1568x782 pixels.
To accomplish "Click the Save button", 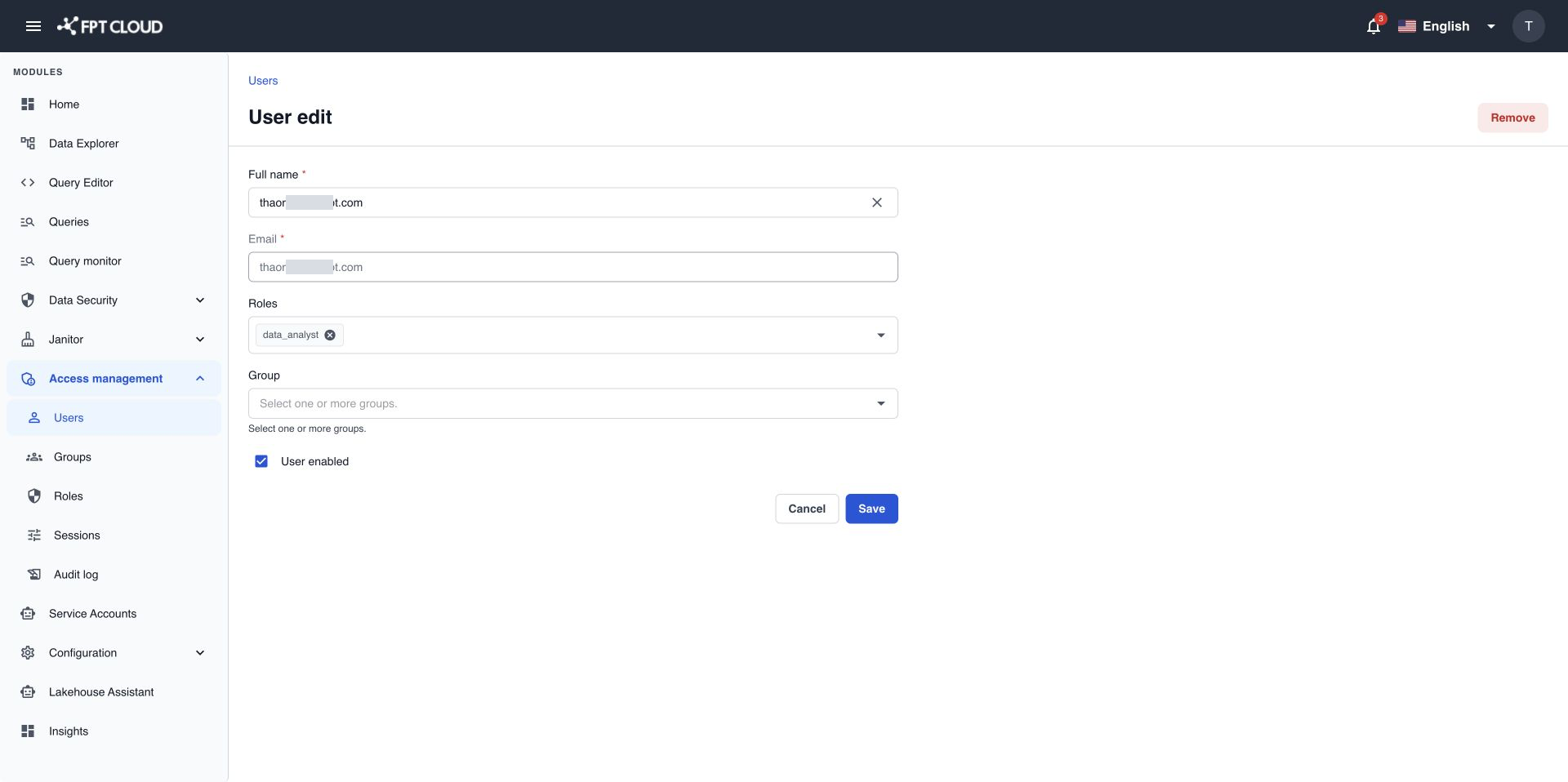I will pyautogui.click(x=871, y=509).
